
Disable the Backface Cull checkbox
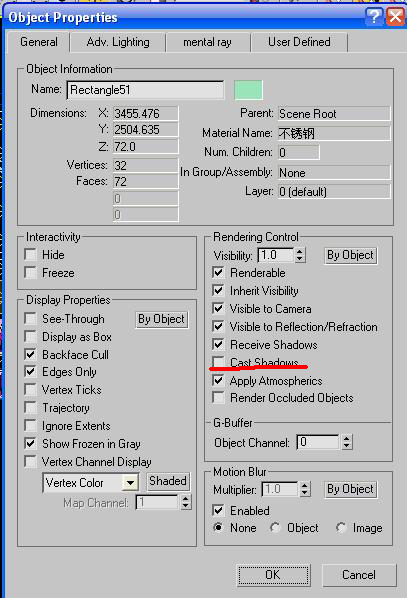click(30, 354)
